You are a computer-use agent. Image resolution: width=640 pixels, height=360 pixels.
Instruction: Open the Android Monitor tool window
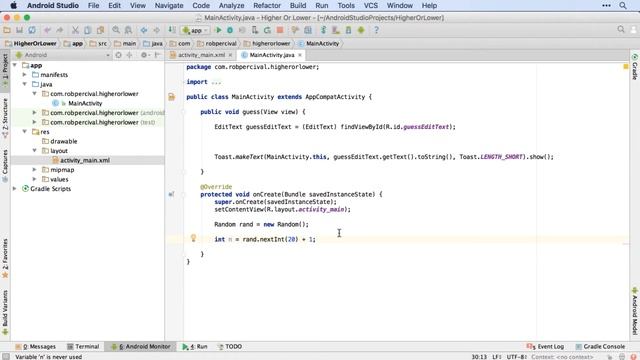[141, 347]
